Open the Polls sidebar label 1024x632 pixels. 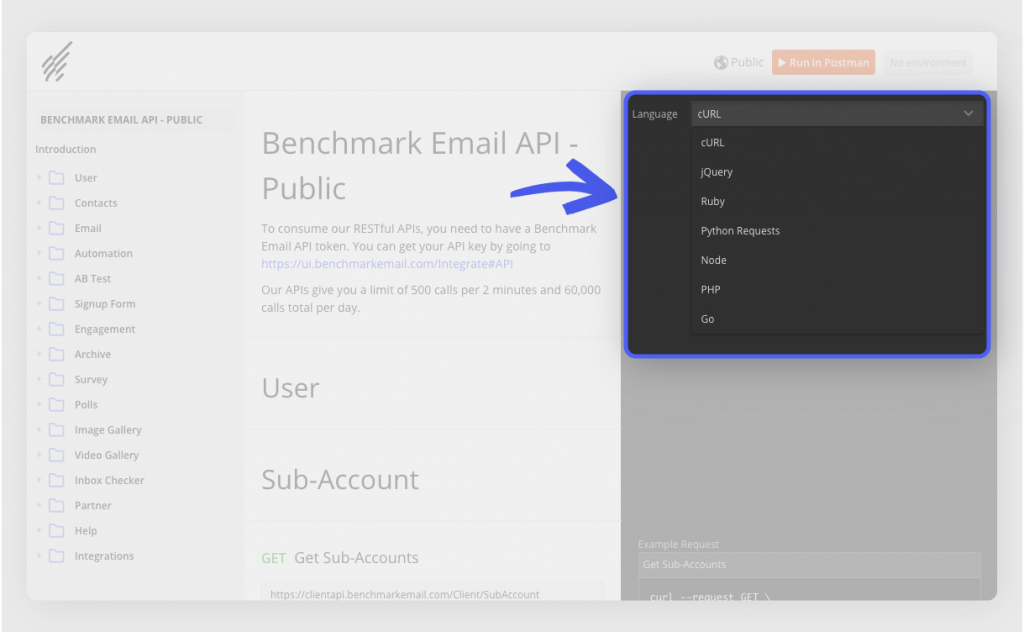(x=86, y=405)
